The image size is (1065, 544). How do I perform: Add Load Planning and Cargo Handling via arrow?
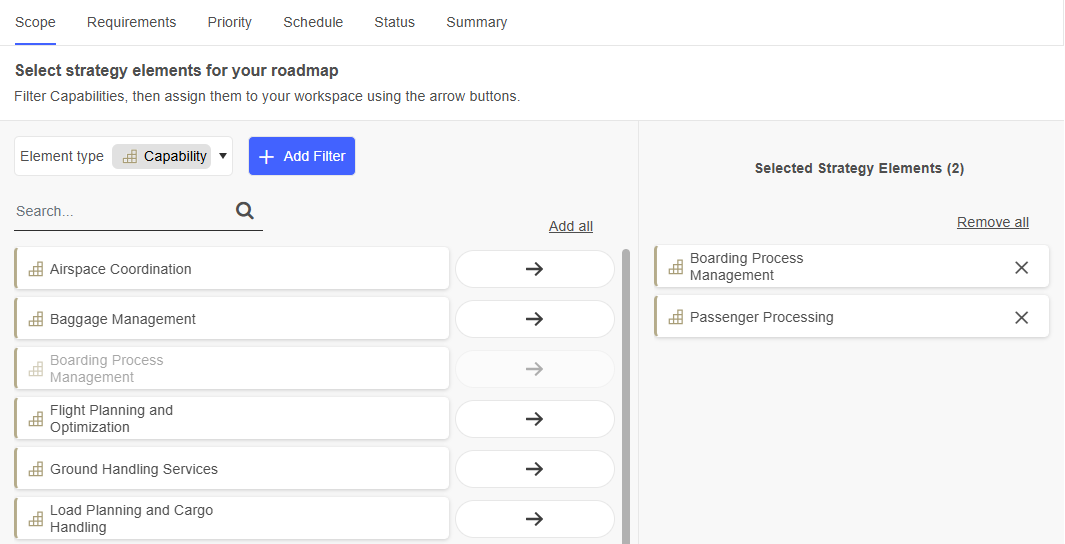[x=535, y=519]
